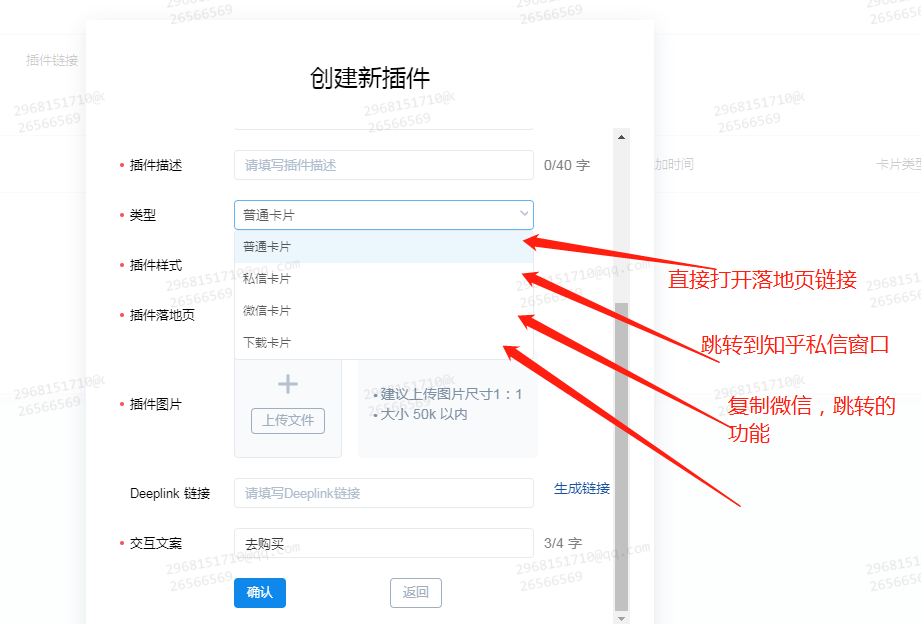Focus the 插件描述 input field
Screen dimensions: 921x624
(x=384, y=165)
